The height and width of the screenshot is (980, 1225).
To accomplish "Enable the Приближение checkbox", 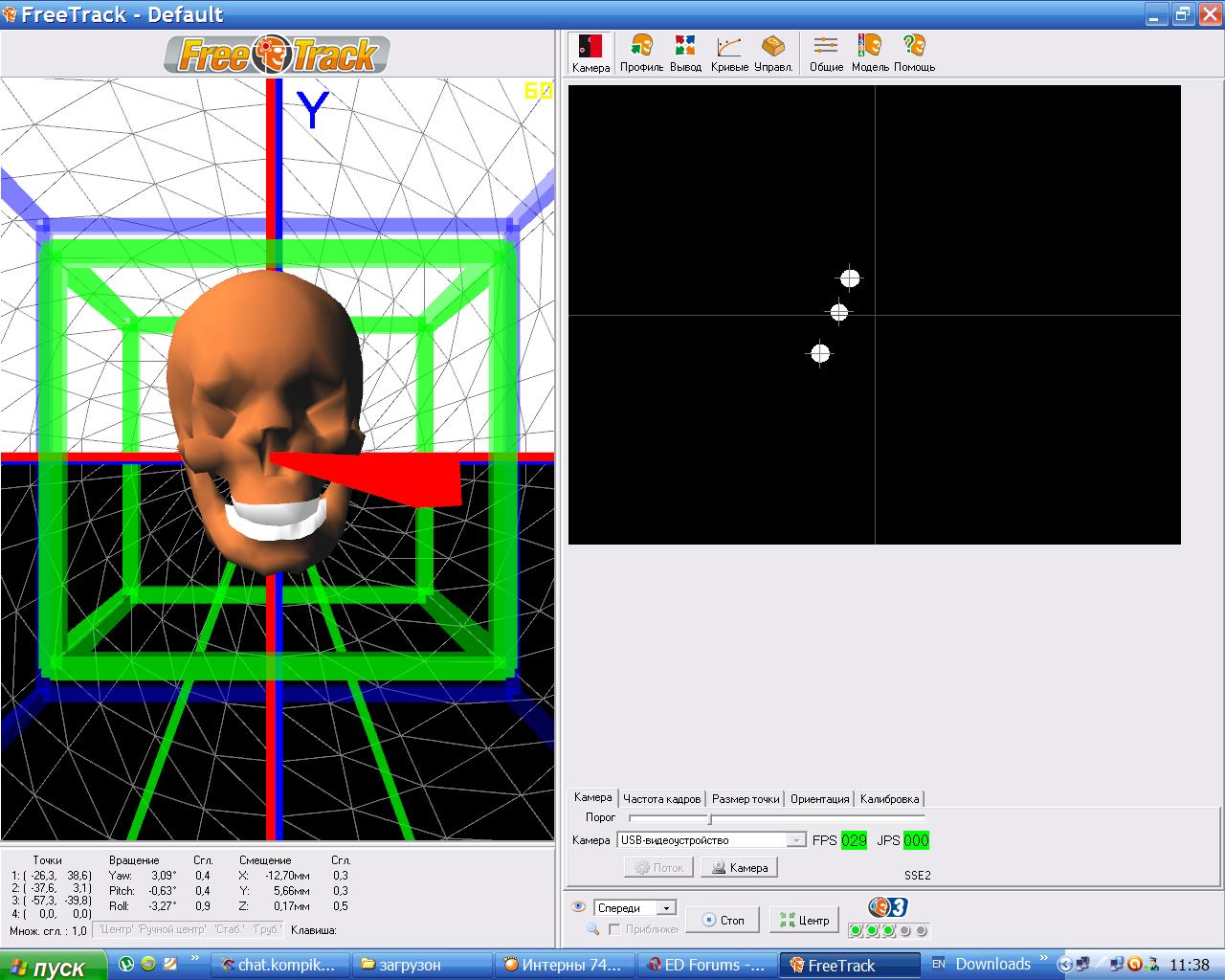I will (x=614, y=929).
